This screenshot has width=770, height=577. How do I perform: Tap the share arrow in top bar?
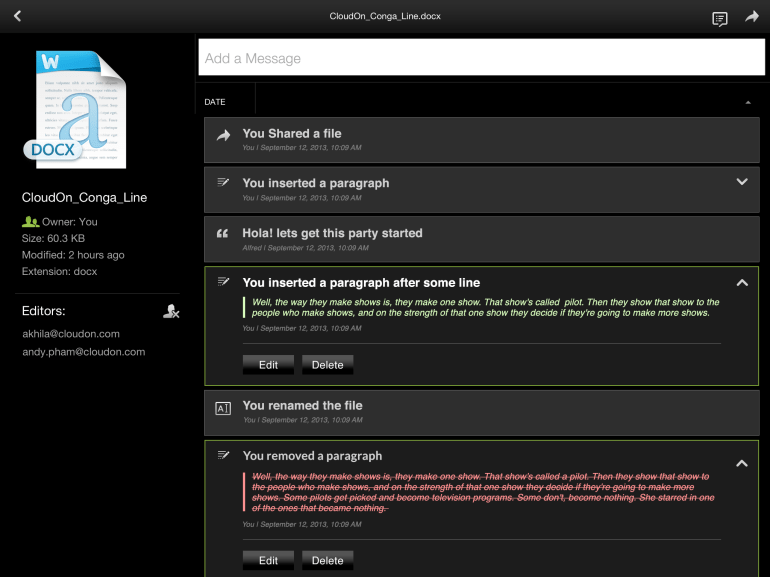click(752, 17)
